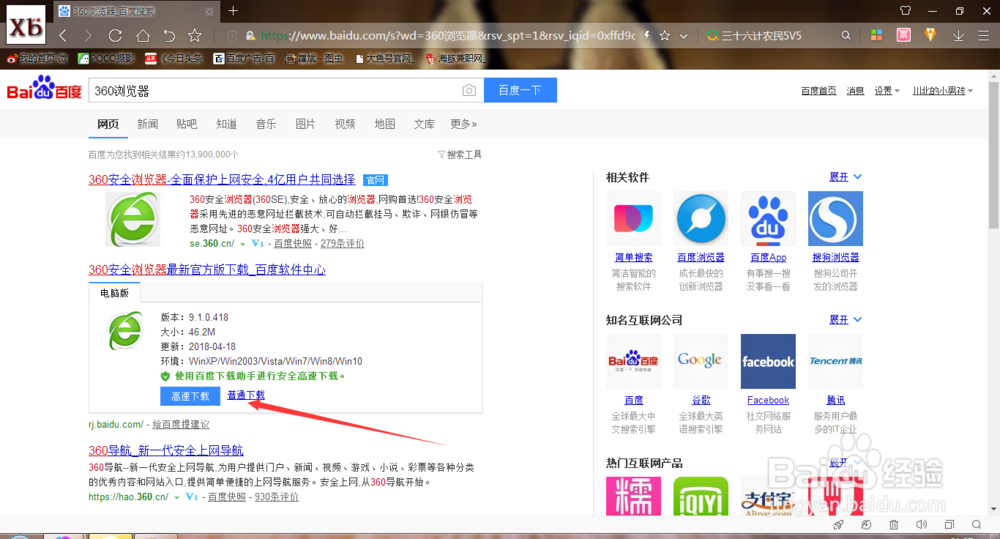Click the 搜狗浏览器 thumbnail
This screenshot has height=539, width=1000.
835,219
